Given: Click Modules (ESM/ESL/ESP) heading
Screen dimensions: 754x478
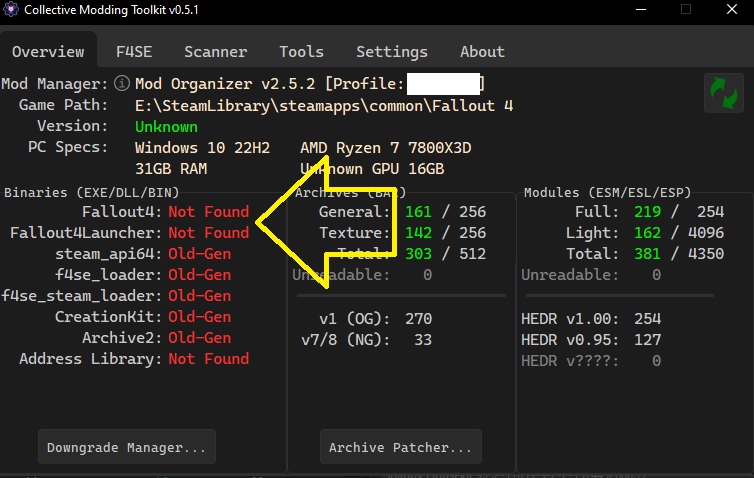Looking at the screenshot, I should (607, 192).
